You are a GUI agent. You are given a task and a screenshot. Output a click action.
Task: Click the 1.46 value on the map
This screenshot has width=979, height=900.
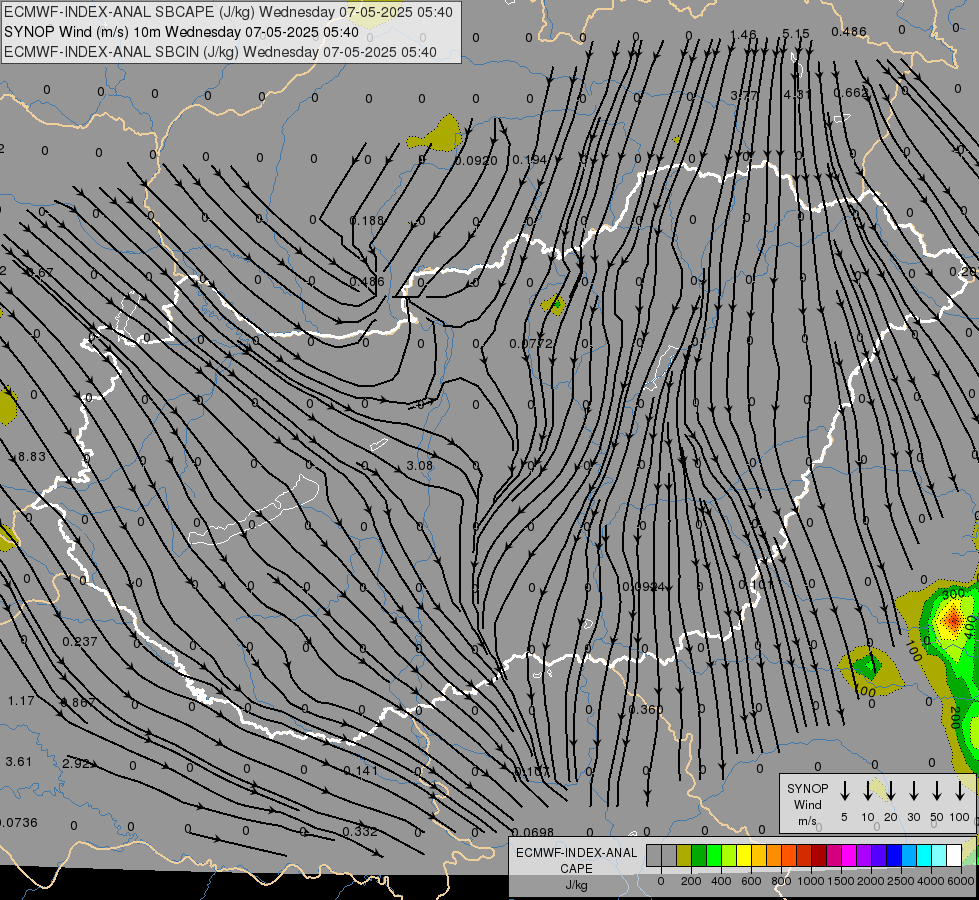pyautogui.click(x=743, y=34)
